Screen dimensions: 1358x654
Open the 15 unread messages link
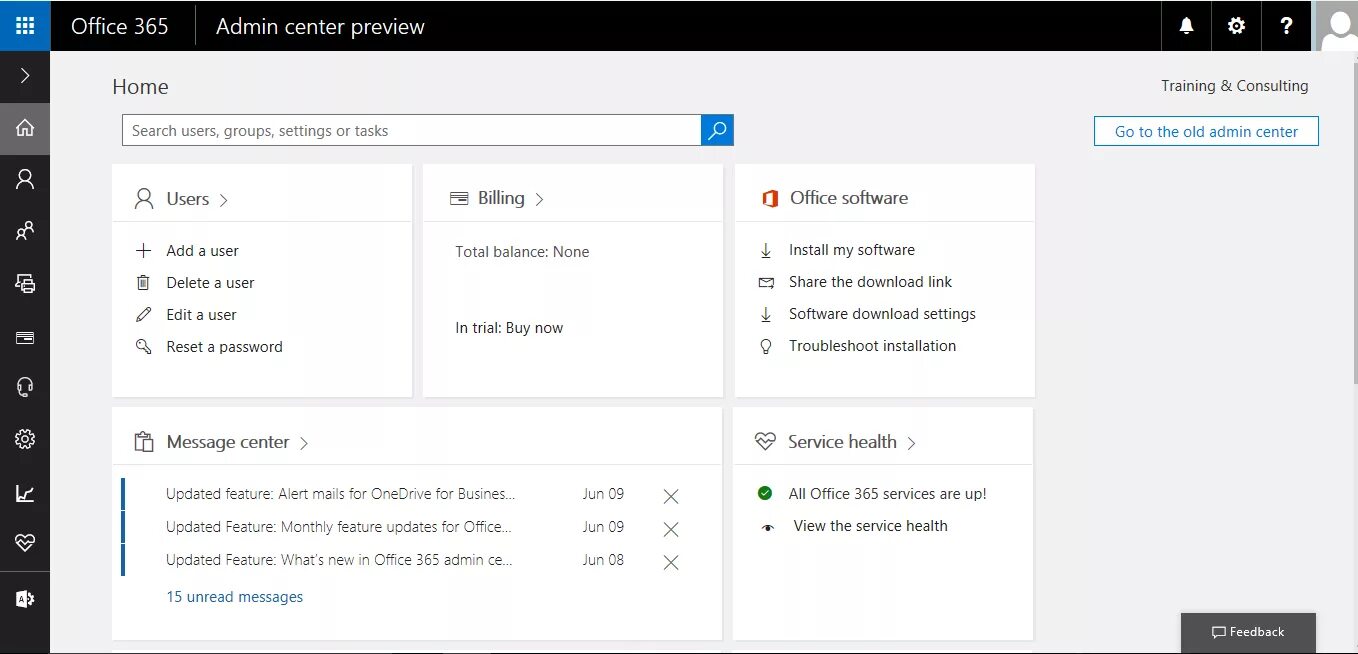pyautogui.click(x=234, y=597)
